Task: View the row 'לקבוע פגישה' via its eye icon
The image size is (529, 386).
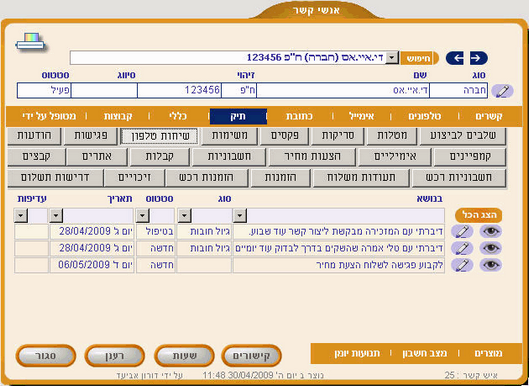Action: tap(491, 265)
